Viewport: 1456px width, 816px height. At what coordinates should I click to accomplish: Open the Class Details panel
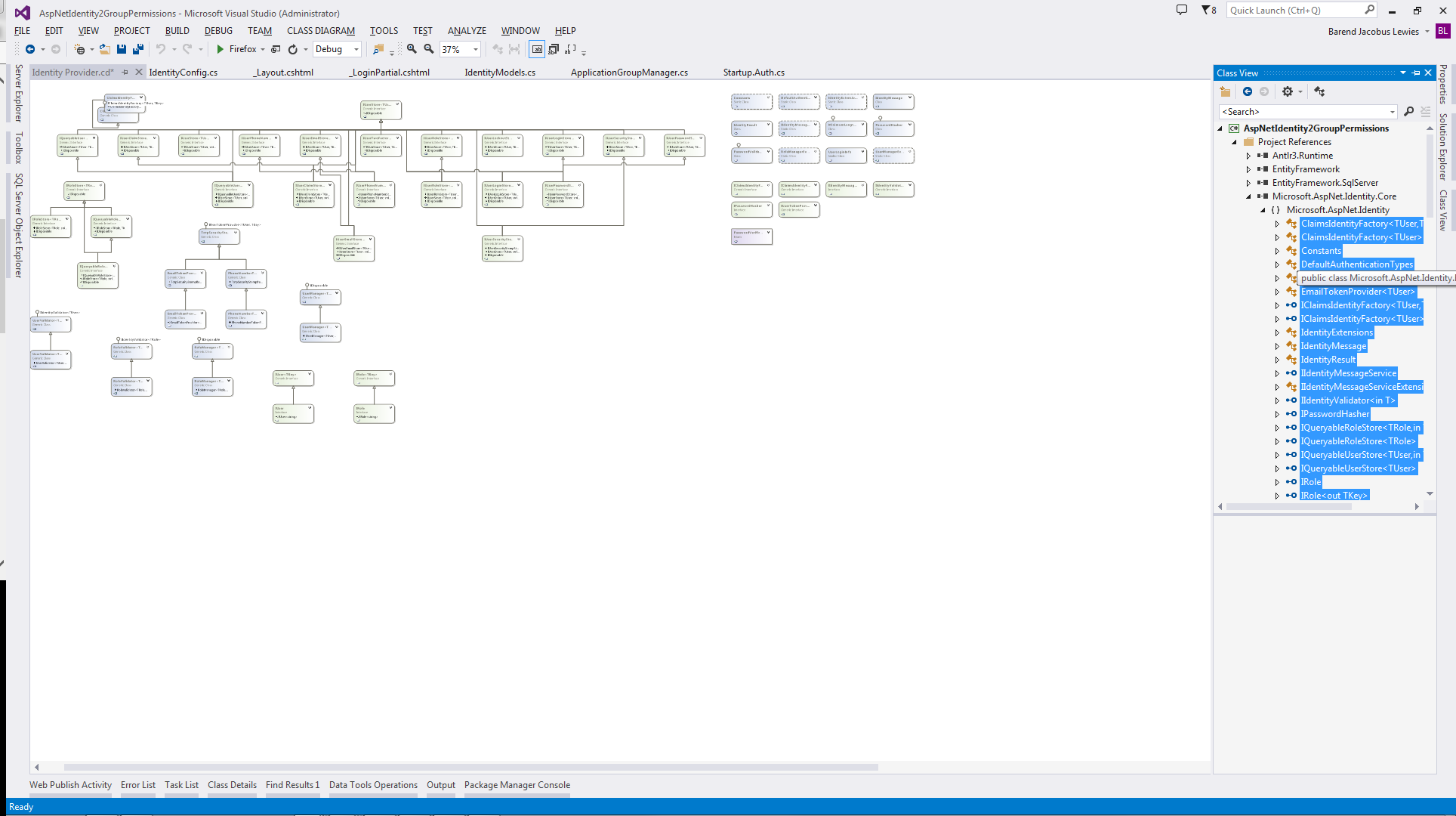[232, 785]
